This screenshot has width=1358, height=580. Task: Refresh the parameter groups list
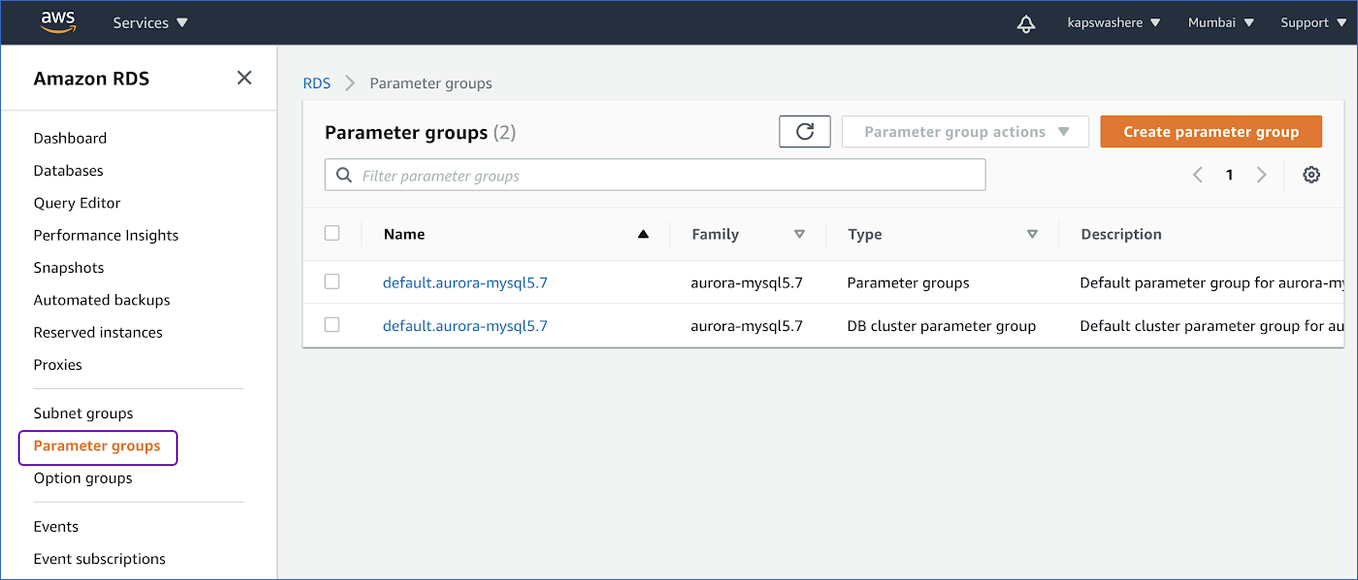point(805,131)
